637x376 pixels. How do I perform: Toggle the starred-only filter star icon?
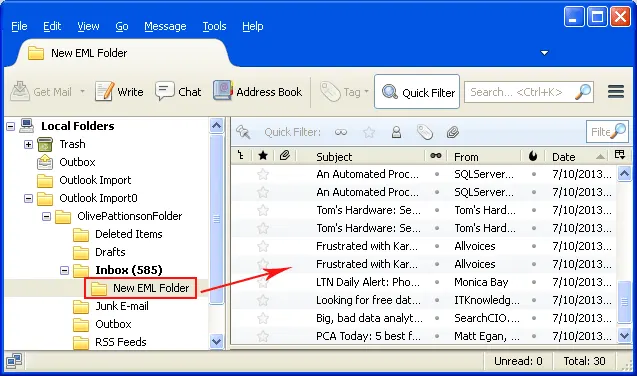coord(369,132)
